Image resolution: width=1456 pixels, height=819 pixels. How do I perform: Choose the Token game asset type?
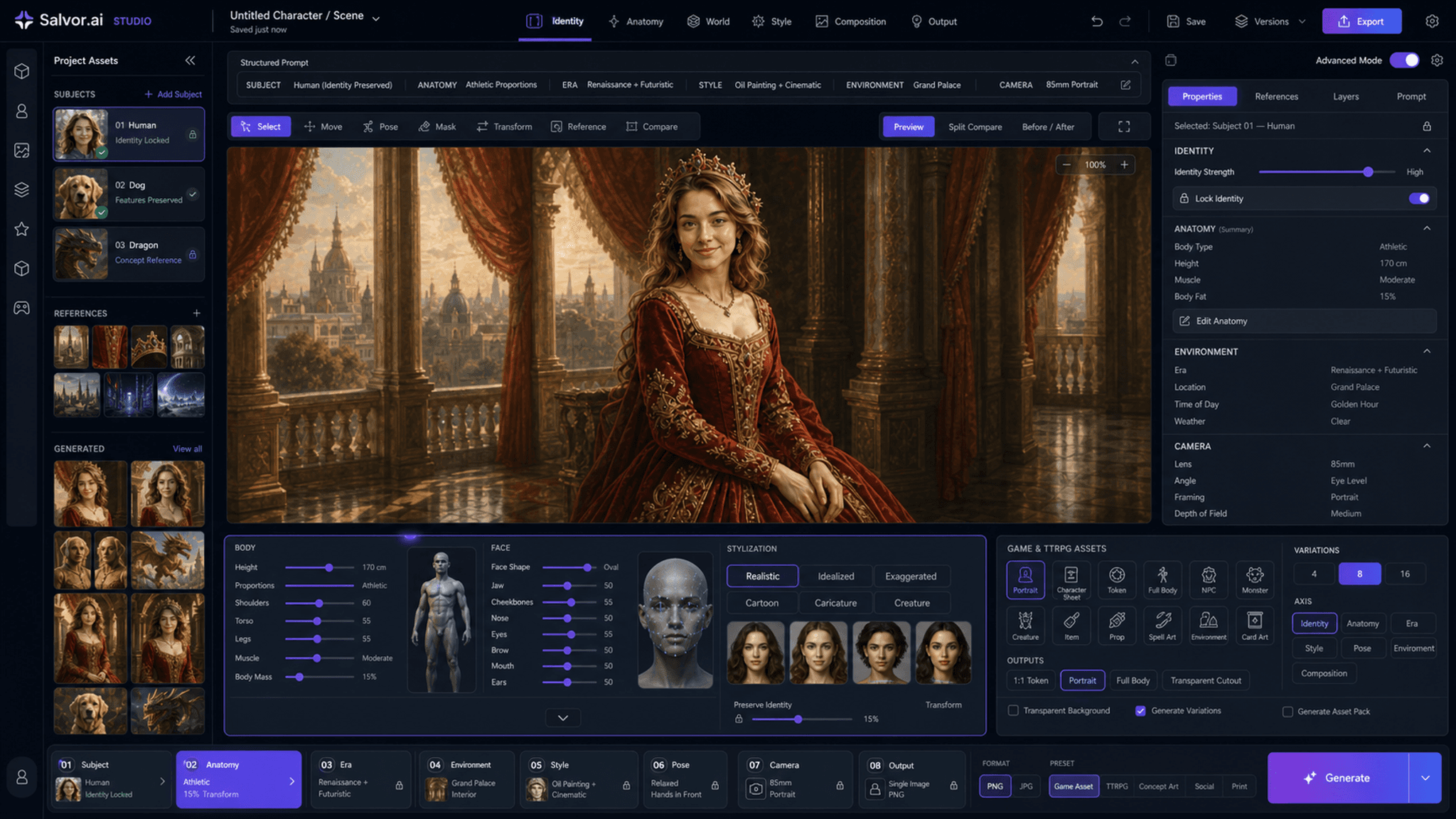tap(1117, 579)
